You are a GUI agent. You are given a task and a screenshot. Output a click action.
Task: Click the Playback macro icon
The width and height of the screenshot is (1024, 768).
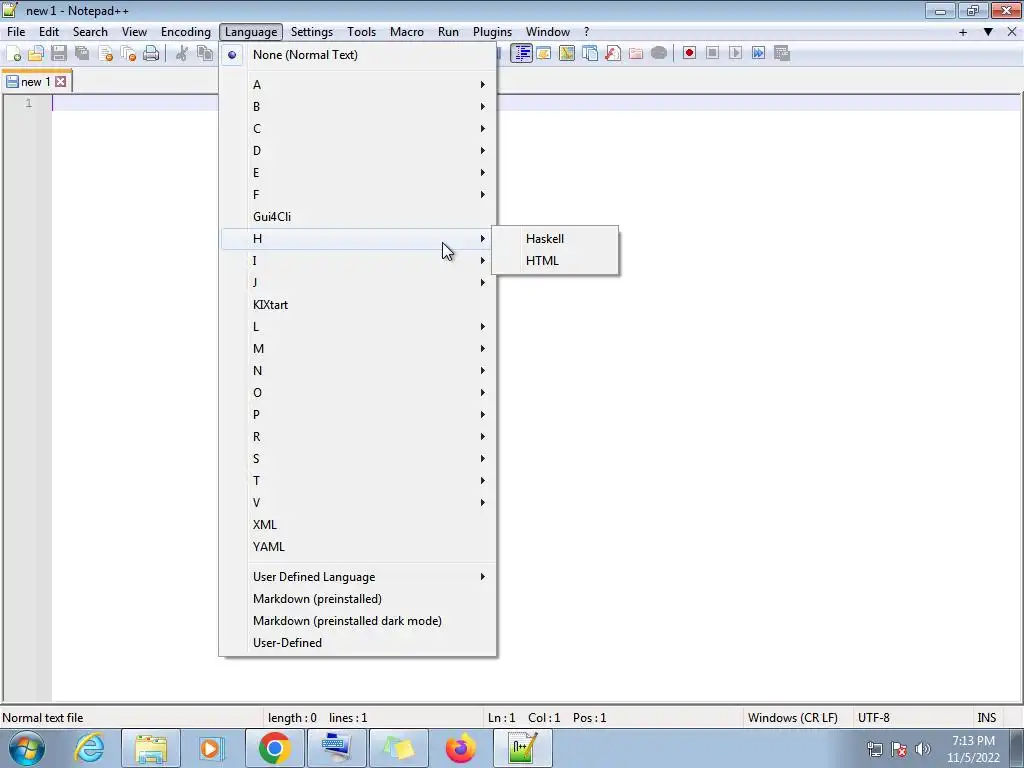(x=735, y=54)
